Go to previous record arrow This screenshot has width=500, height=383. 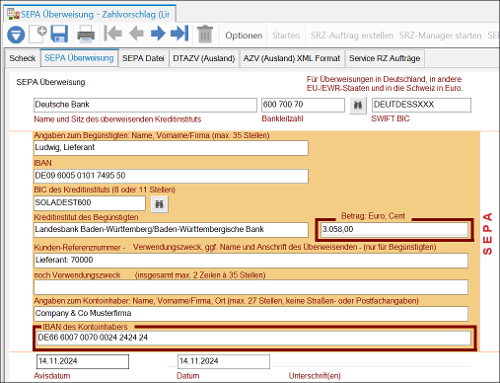click(136, 34)
